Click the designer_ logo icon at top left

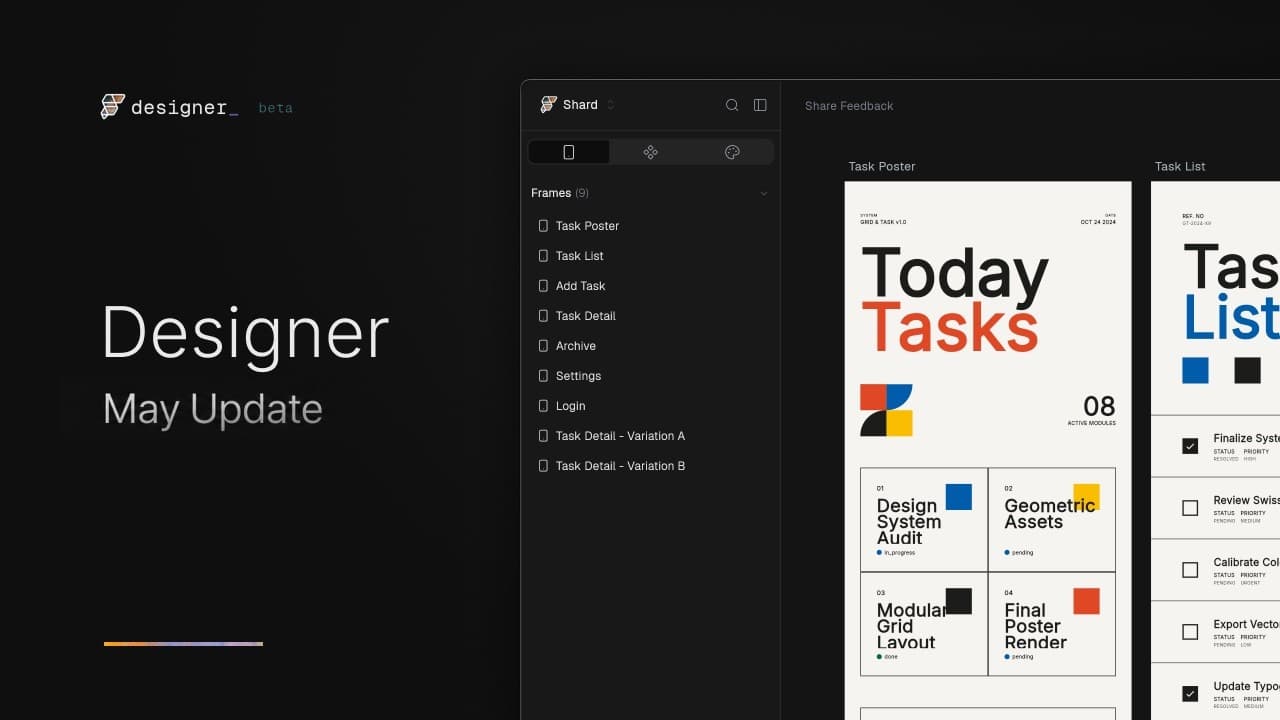[113, 107]
